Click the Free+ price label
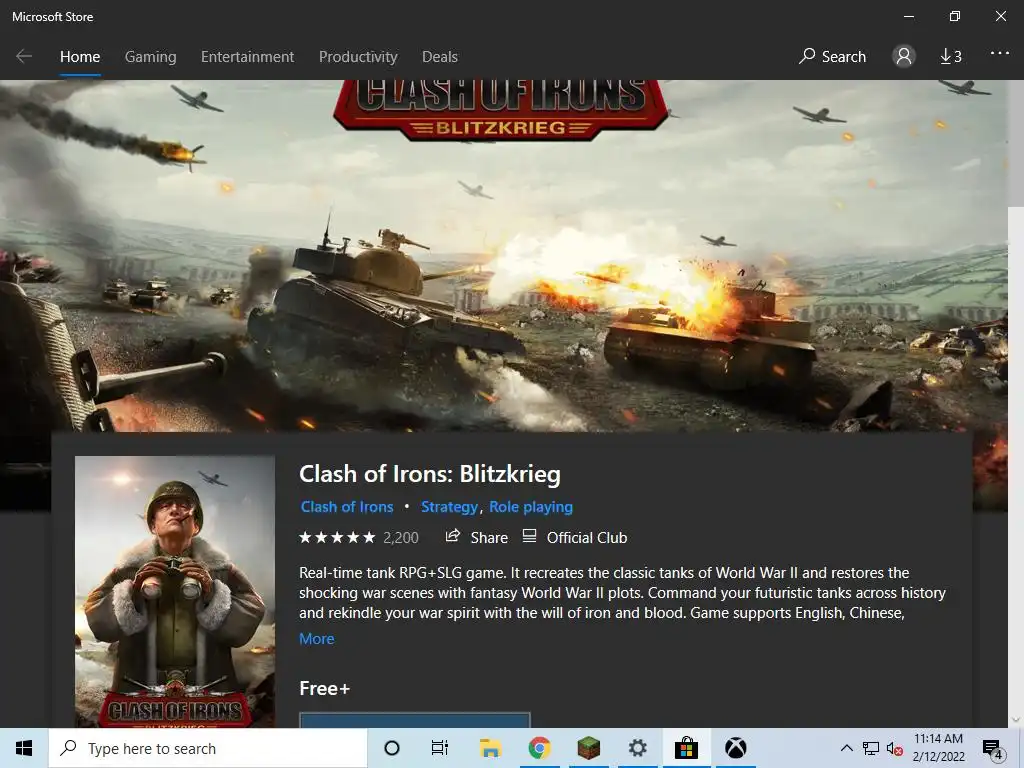Viewport: 1024px width, 768px height. (325, 688)
